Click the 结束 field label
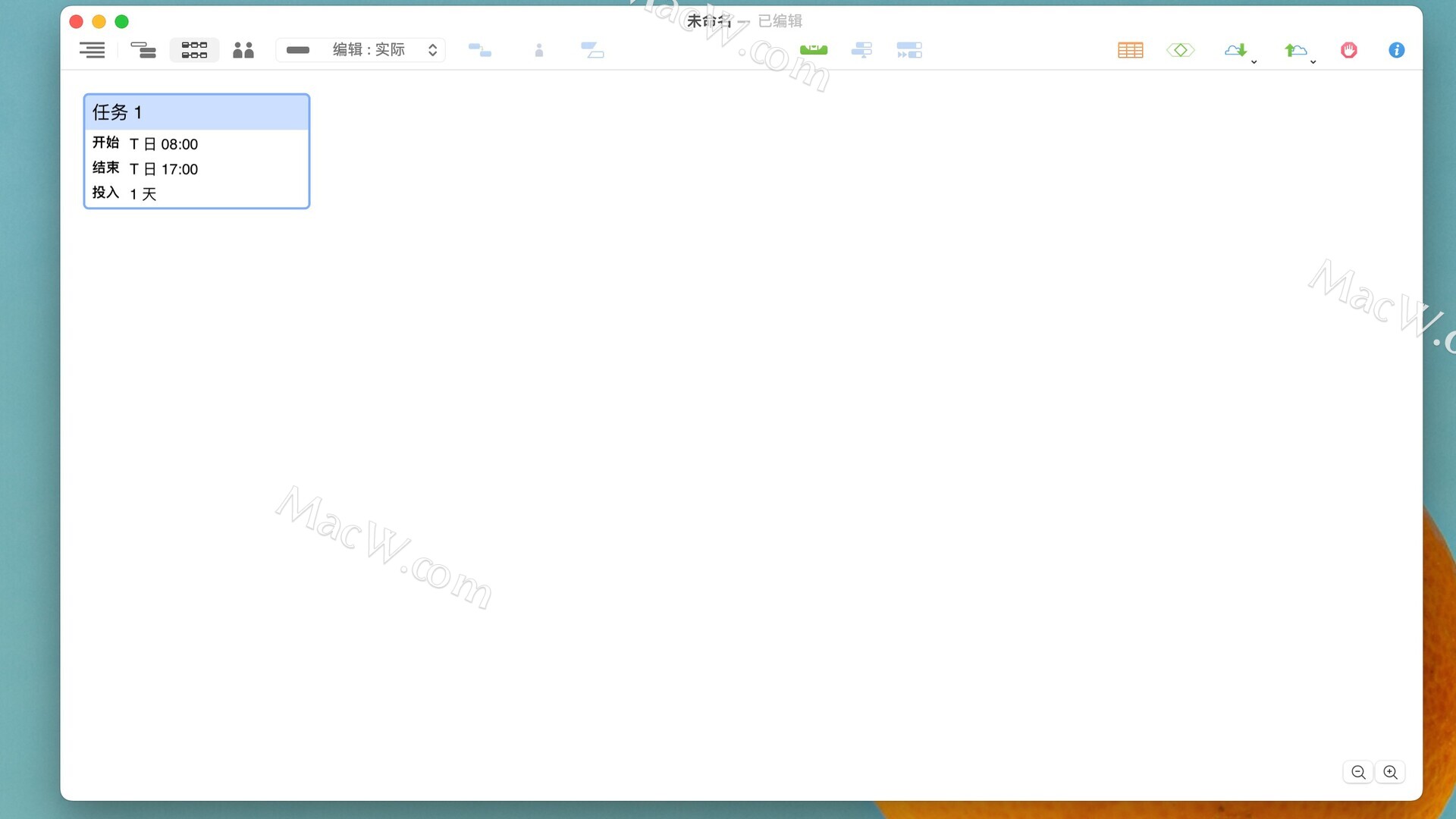This screenshot has height=819, width=1456. 106,168
